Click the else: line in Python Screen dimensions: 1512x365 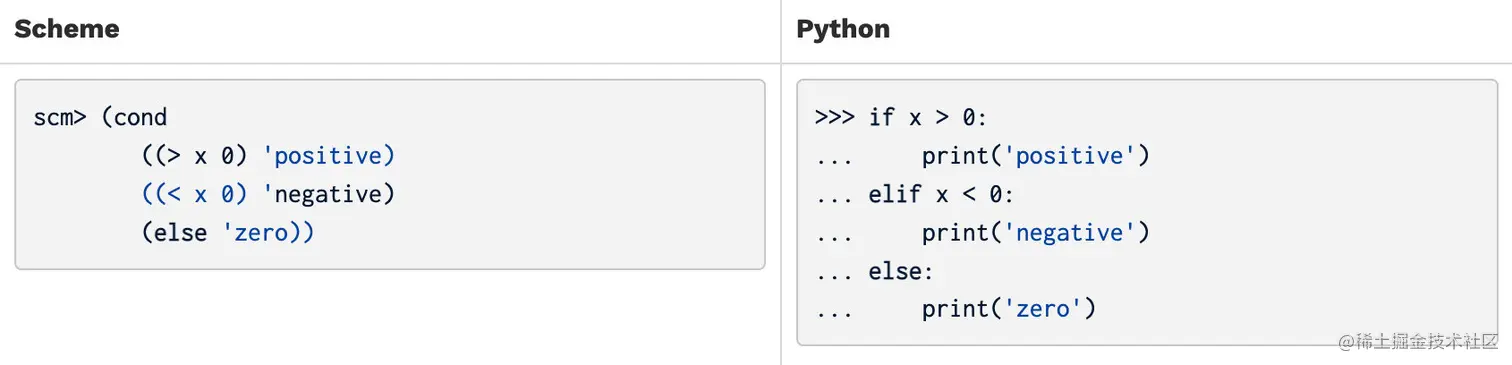[x=901, y=271]
